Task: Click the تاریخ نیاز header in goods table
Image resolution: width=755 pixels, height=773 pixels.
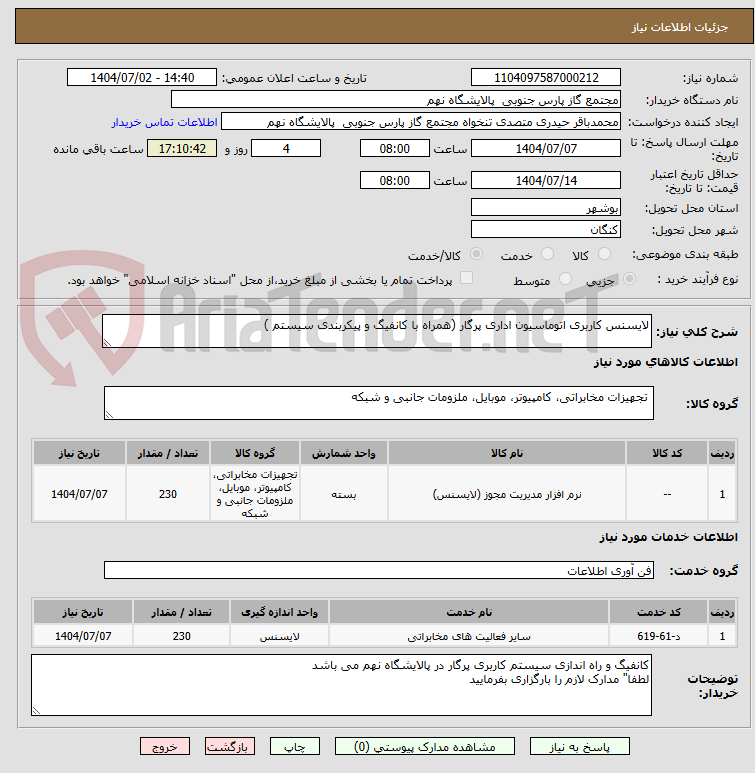Action: 79,453
